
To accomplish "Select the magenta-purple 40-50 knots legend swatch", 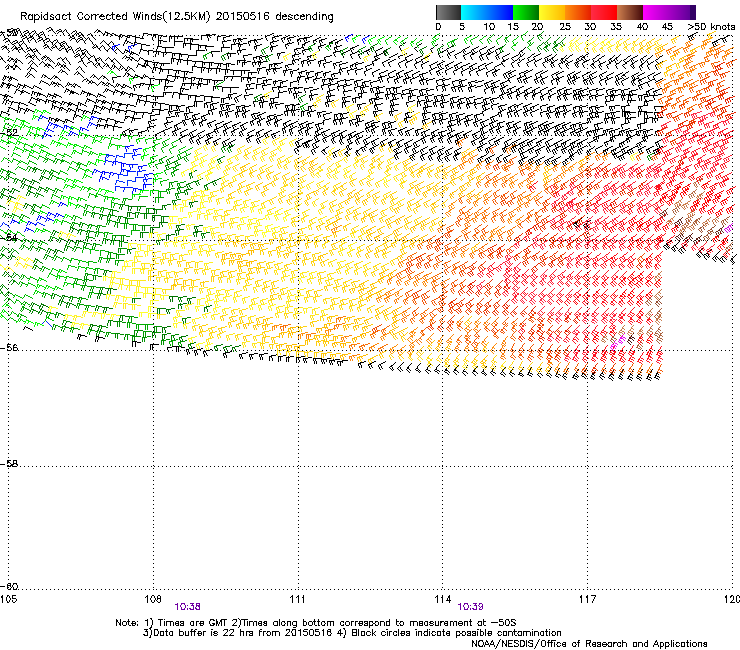I will pos(669,12).
